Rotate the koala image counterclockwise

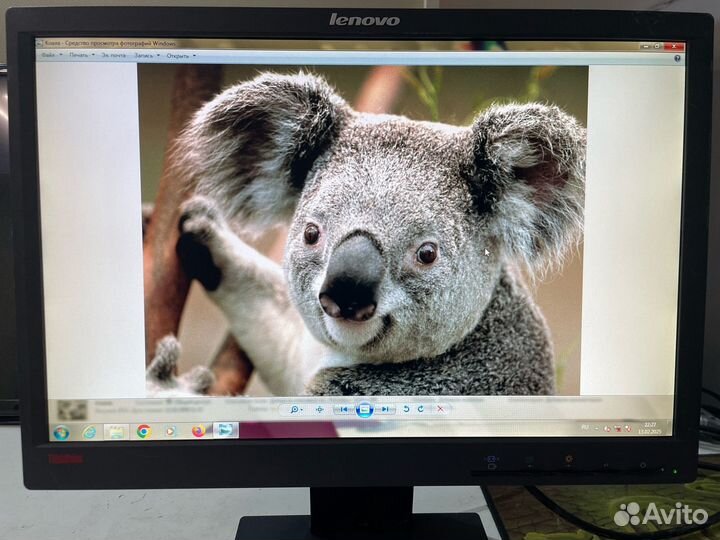pos(405,409)
